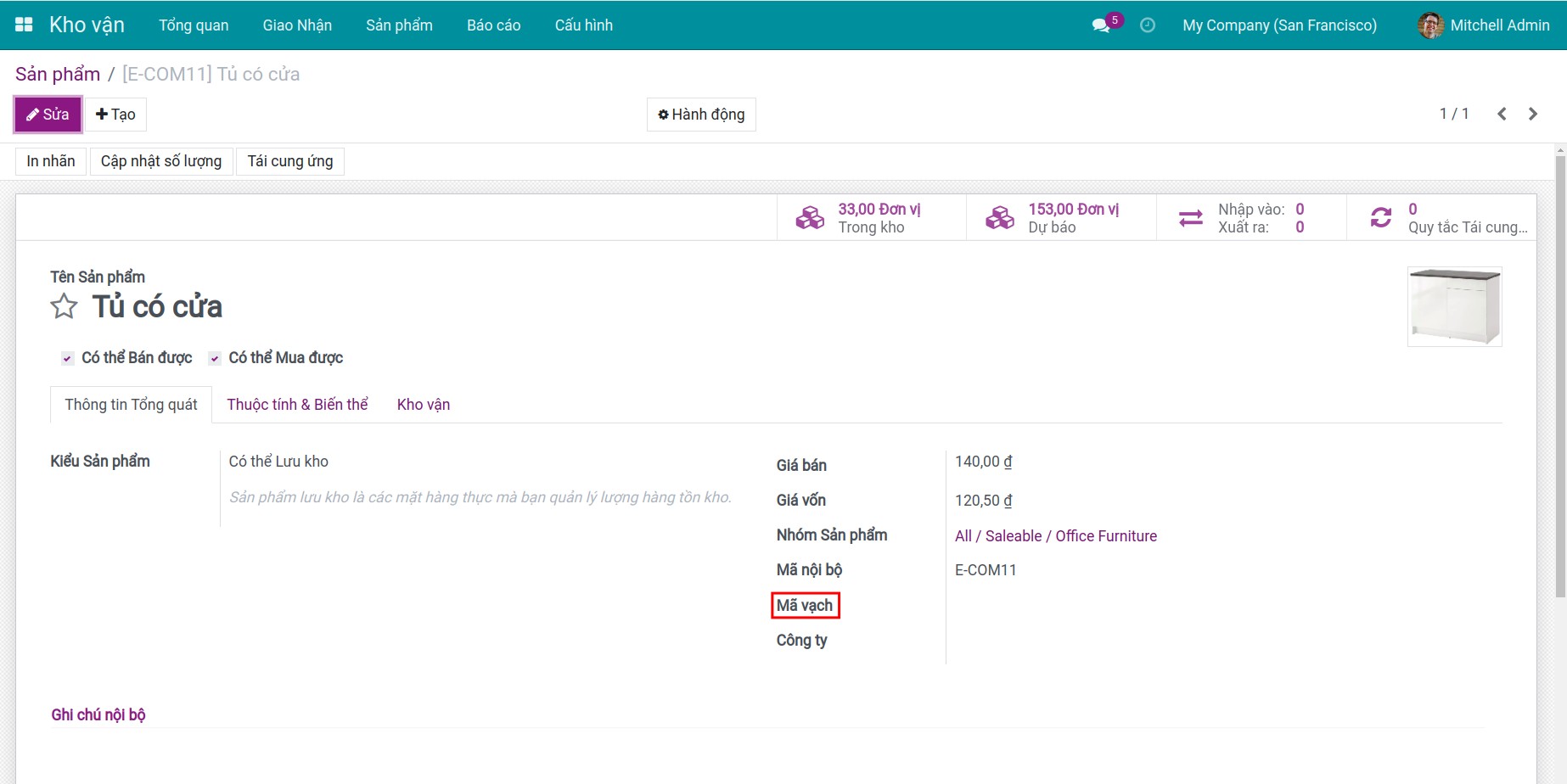Click the In nhãn button

(51, 161)
